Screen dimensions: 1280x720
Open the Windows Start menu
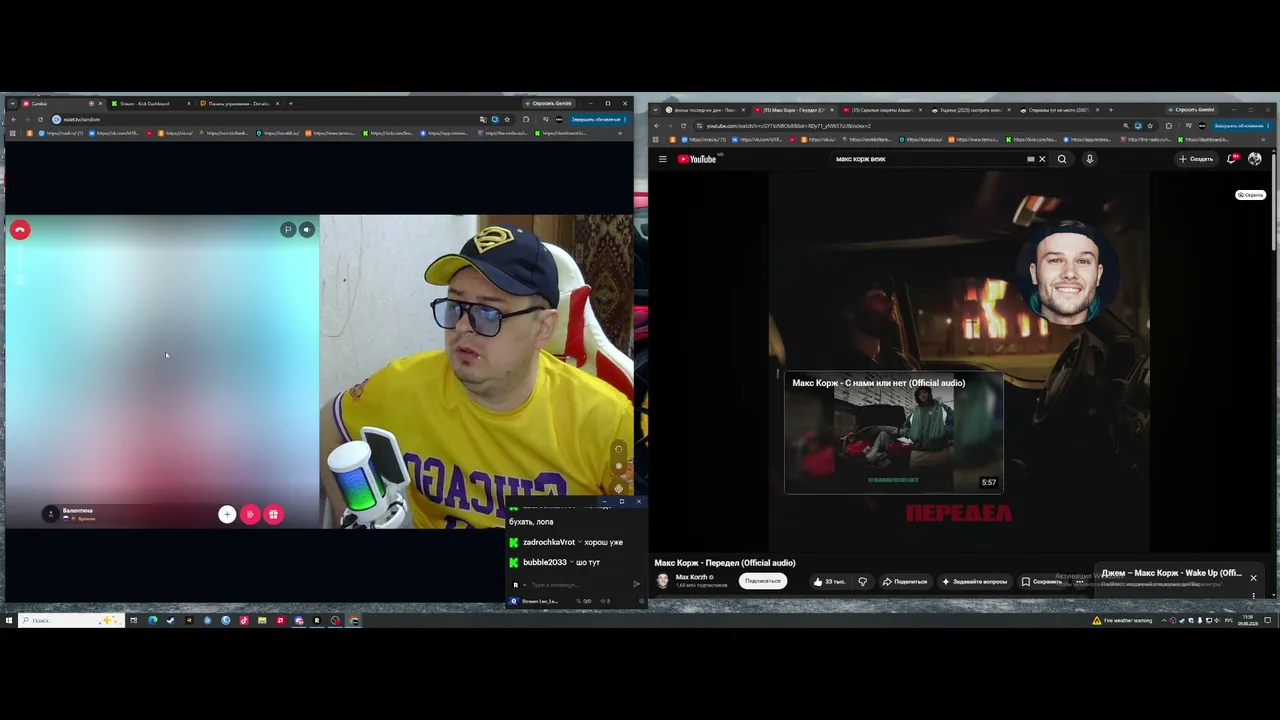[x=9, y=620]
